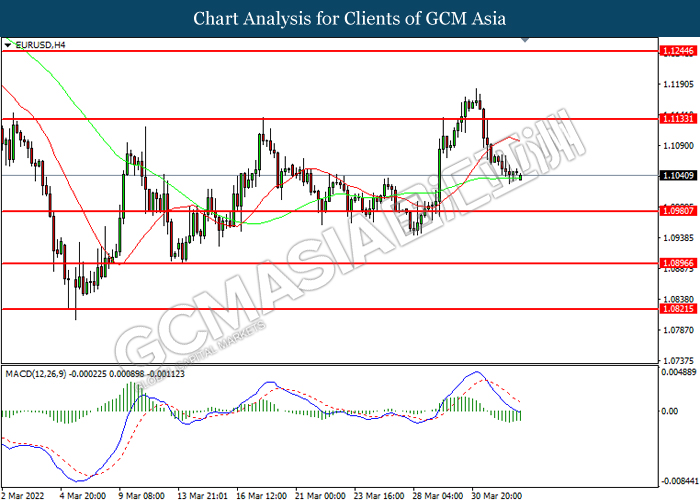Image resolution: width=700 pixels, height=500 pixels.
Task: Select the current price tag 1.10409
Action: (x=678, y=175)
